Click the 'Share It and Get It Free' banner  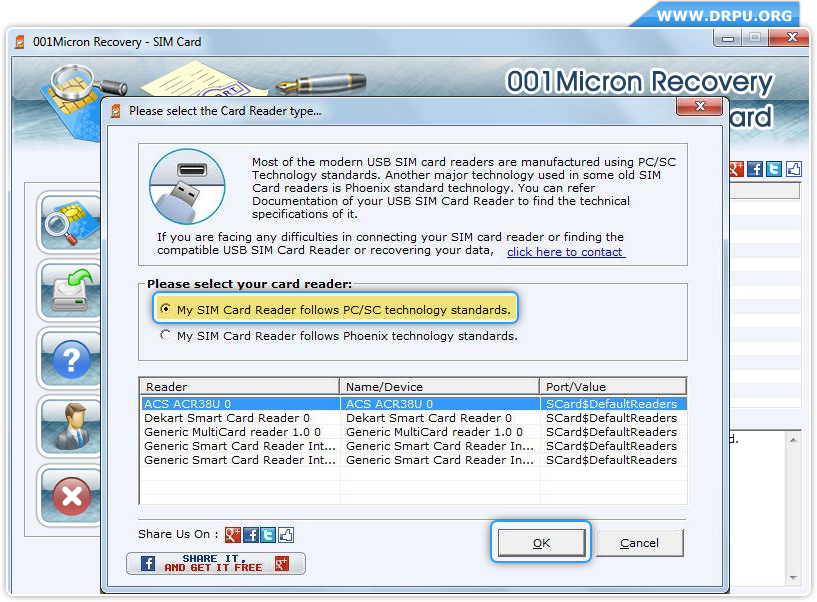[x=216, y=563]
